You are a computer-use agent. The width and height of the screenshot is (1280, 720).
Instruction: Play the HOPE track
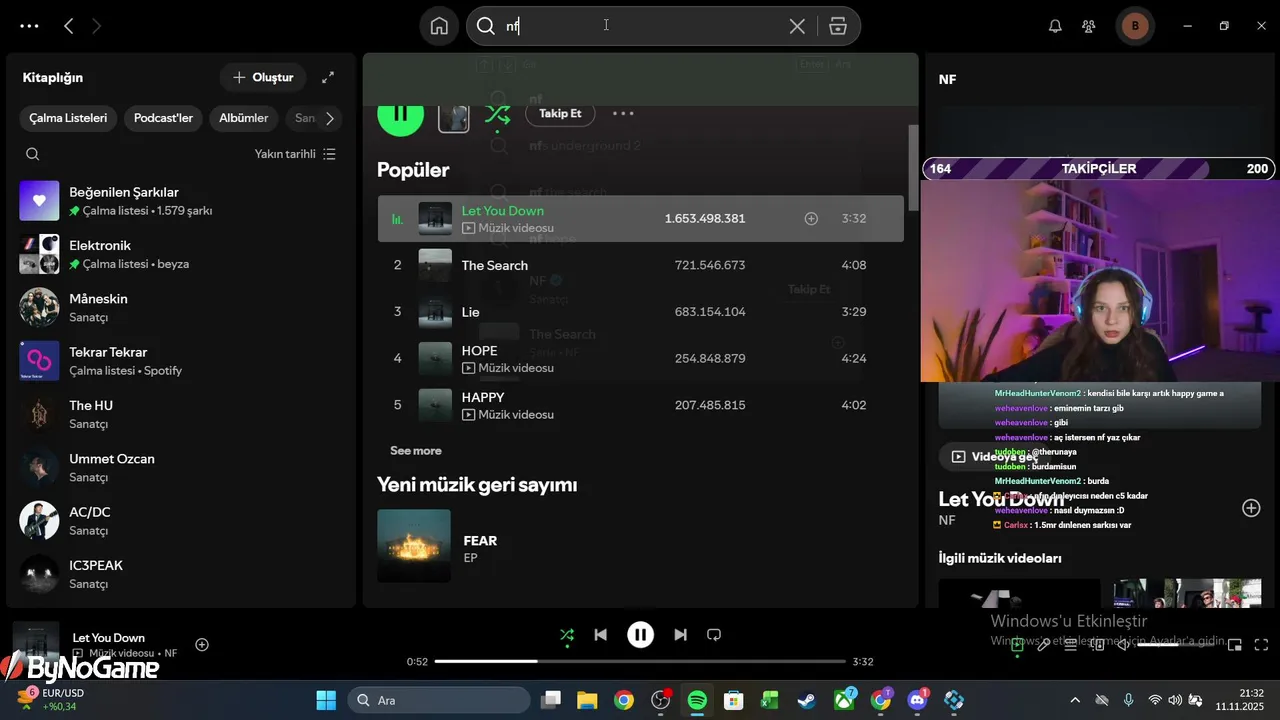(x=640, y=358)
